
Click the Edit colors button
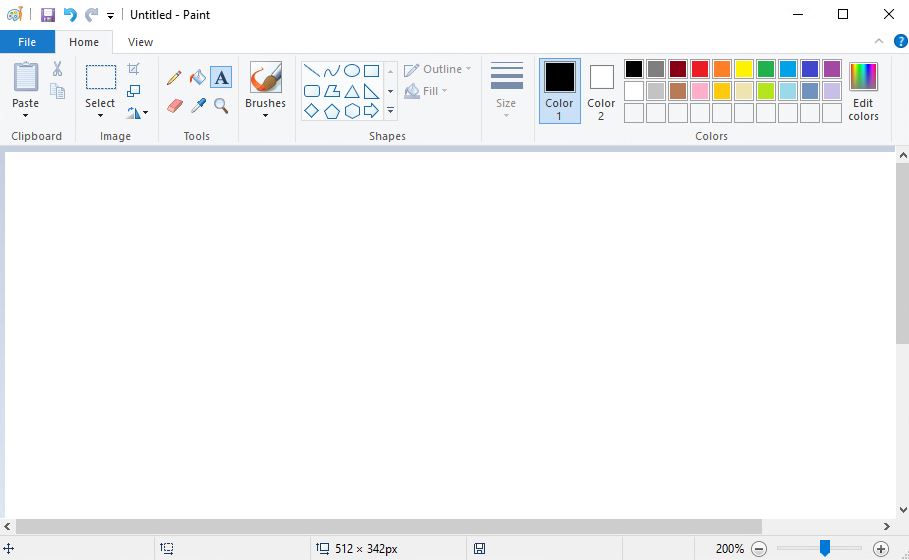coord(863,90)
